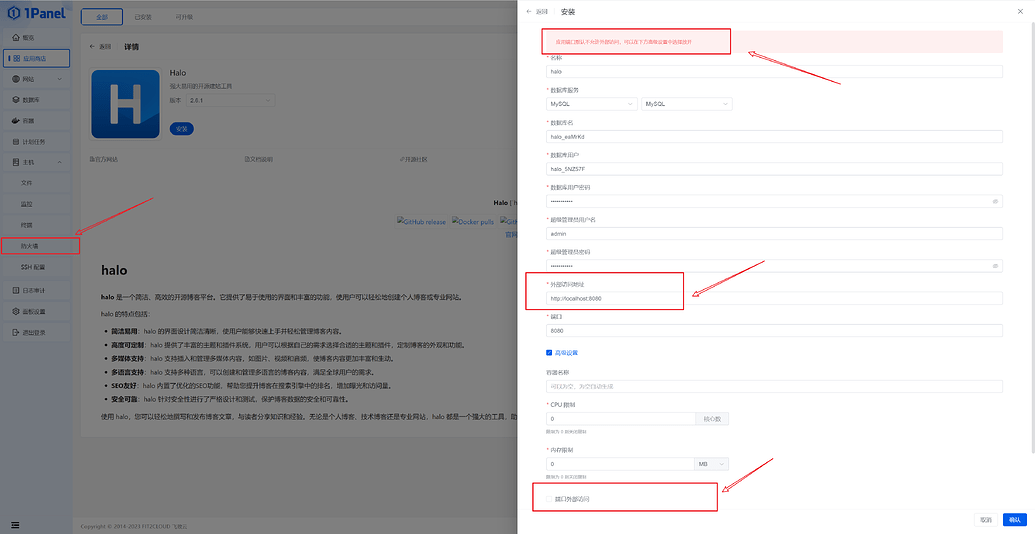
Task: Open the 终端 terminal submenu item
Action: point(36,225)
